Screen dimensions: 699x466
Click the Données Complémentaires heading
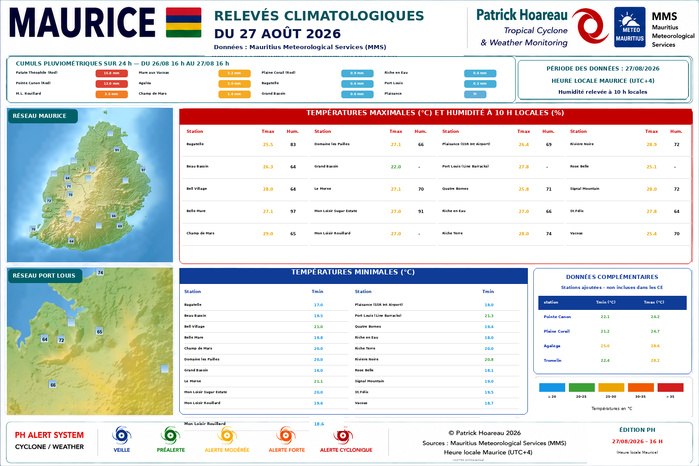click(x=612, y=276)
